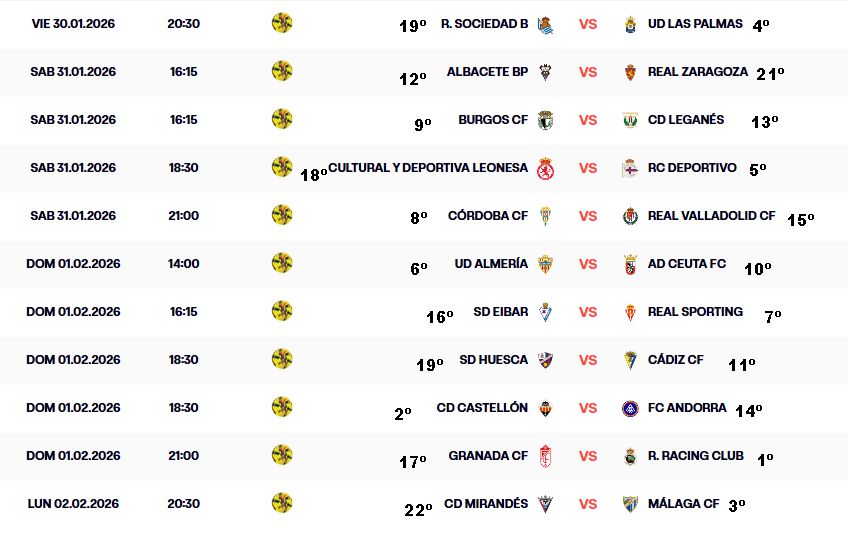Click the SD Eibar crest icon
Viewport: 848px width, 542px height.
pyautogui.click(x=545, y=312)
